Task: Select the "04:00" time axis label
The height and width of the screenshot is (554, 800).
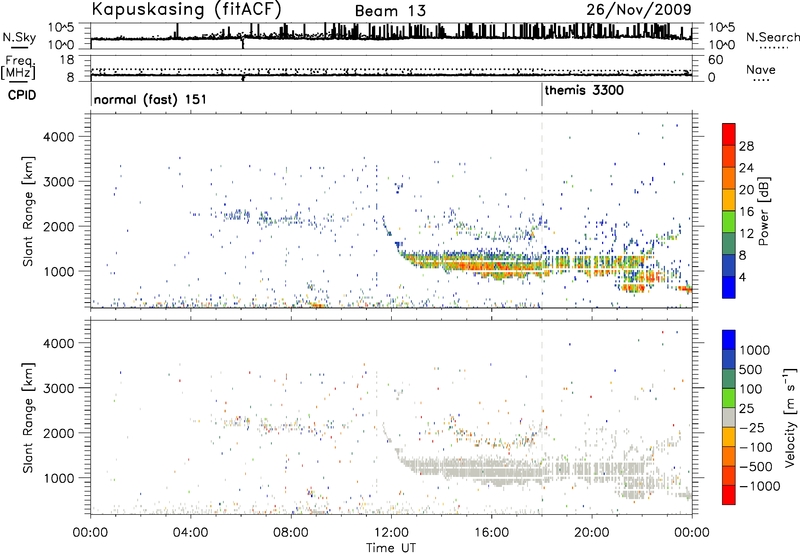Action: point(190,533)
